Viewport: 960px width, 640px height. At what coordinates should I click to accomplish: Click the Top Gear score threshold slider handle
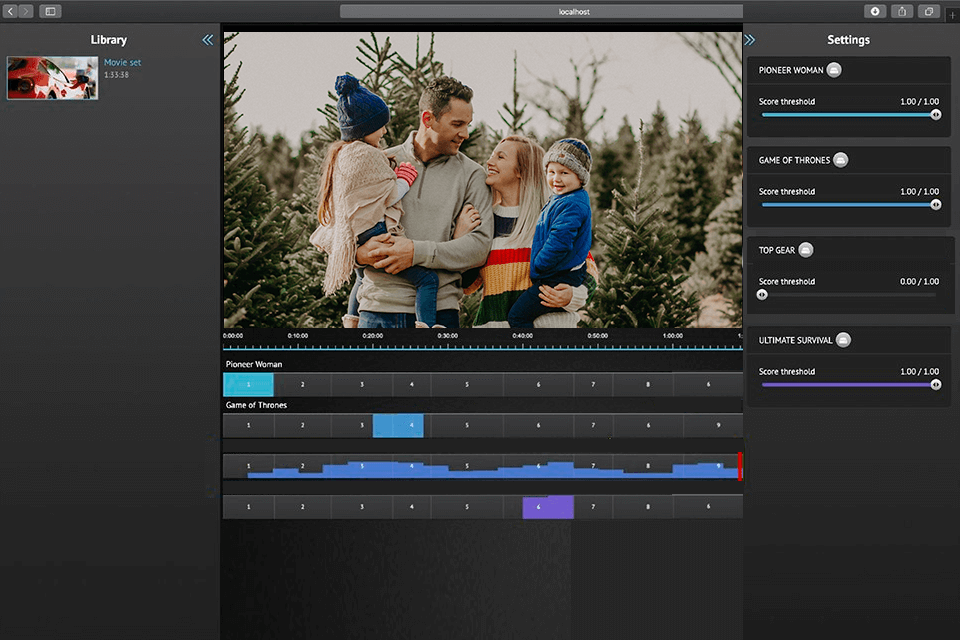(762, 295)
